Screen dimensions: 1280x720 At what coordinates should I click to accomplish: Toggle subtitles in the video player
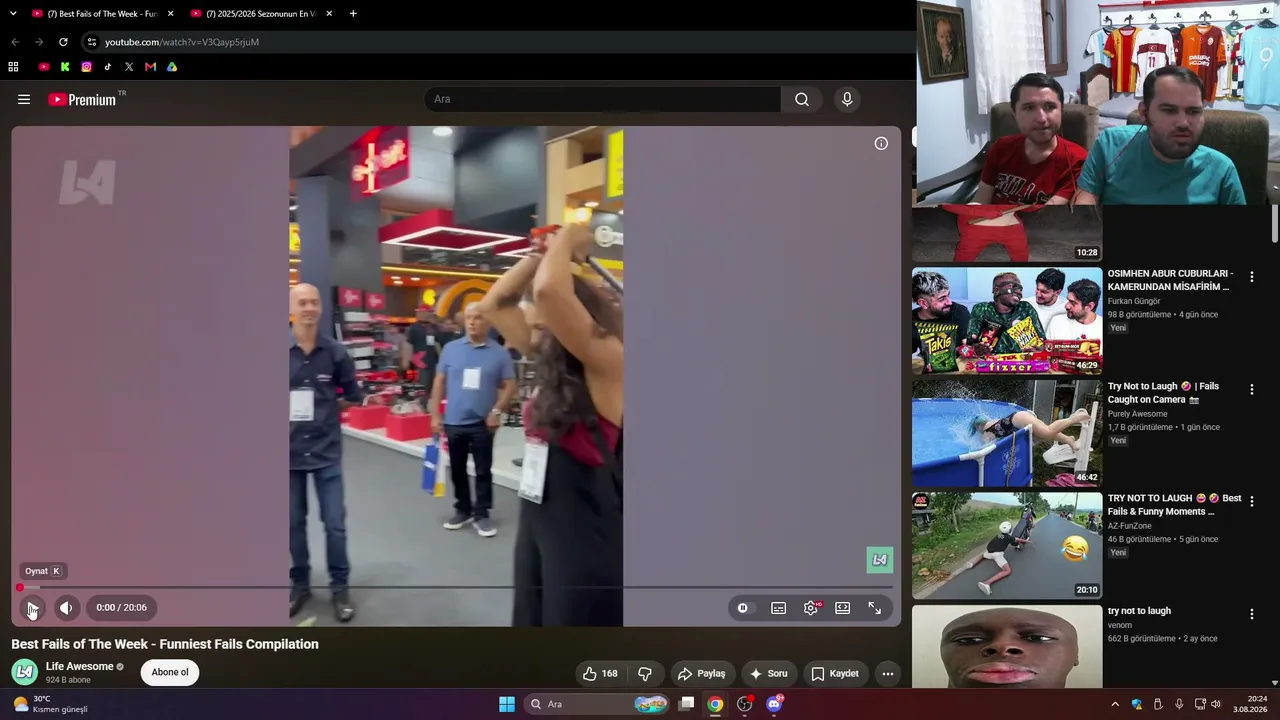[778, 608]
